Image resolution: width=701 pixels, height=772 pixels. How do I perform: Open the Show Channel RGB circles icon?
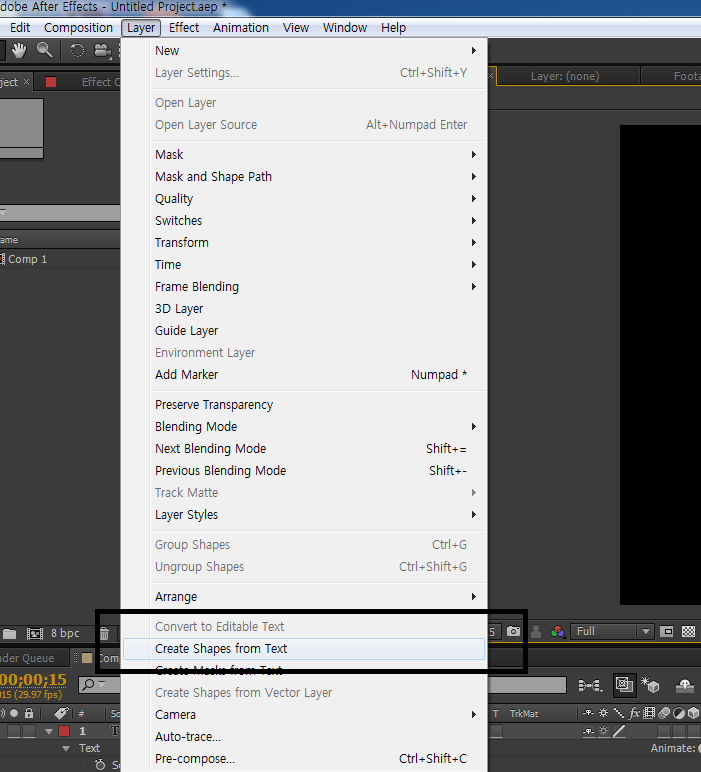tap(558, 631)
